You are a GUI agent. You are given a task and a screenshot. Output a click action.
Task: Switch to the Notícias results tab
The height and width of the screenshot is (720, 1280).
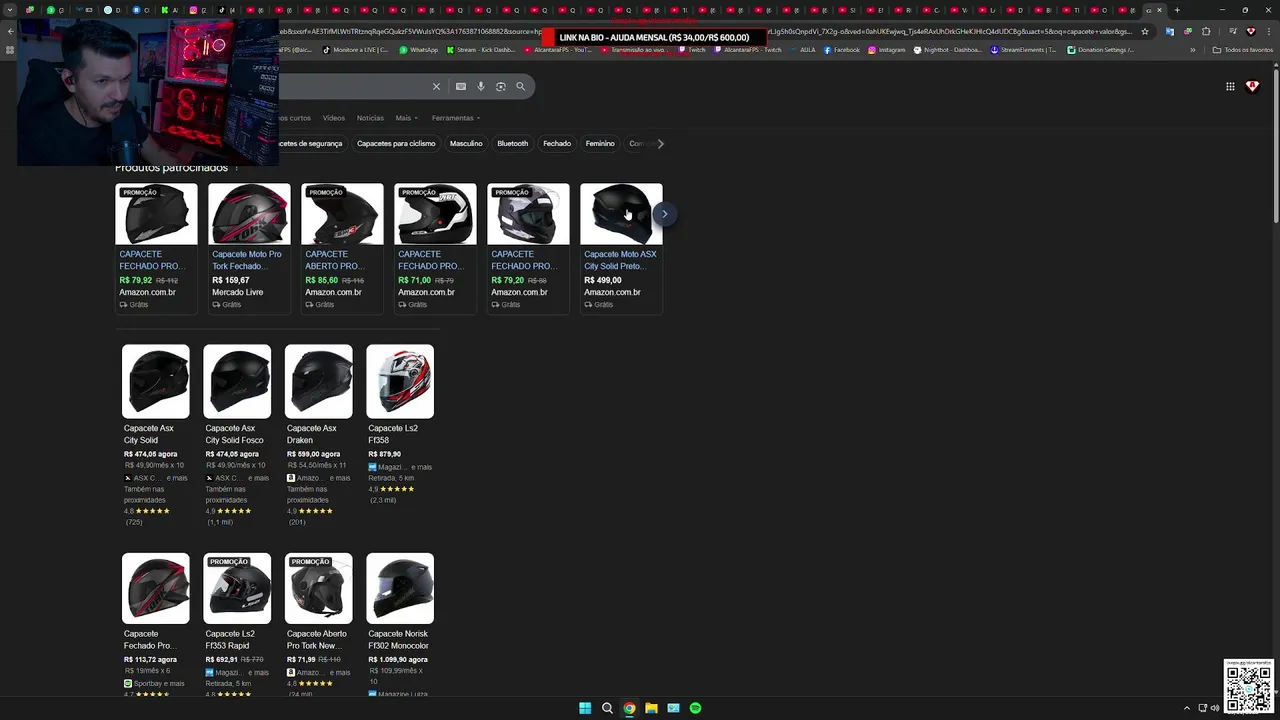tap(370, 118)
